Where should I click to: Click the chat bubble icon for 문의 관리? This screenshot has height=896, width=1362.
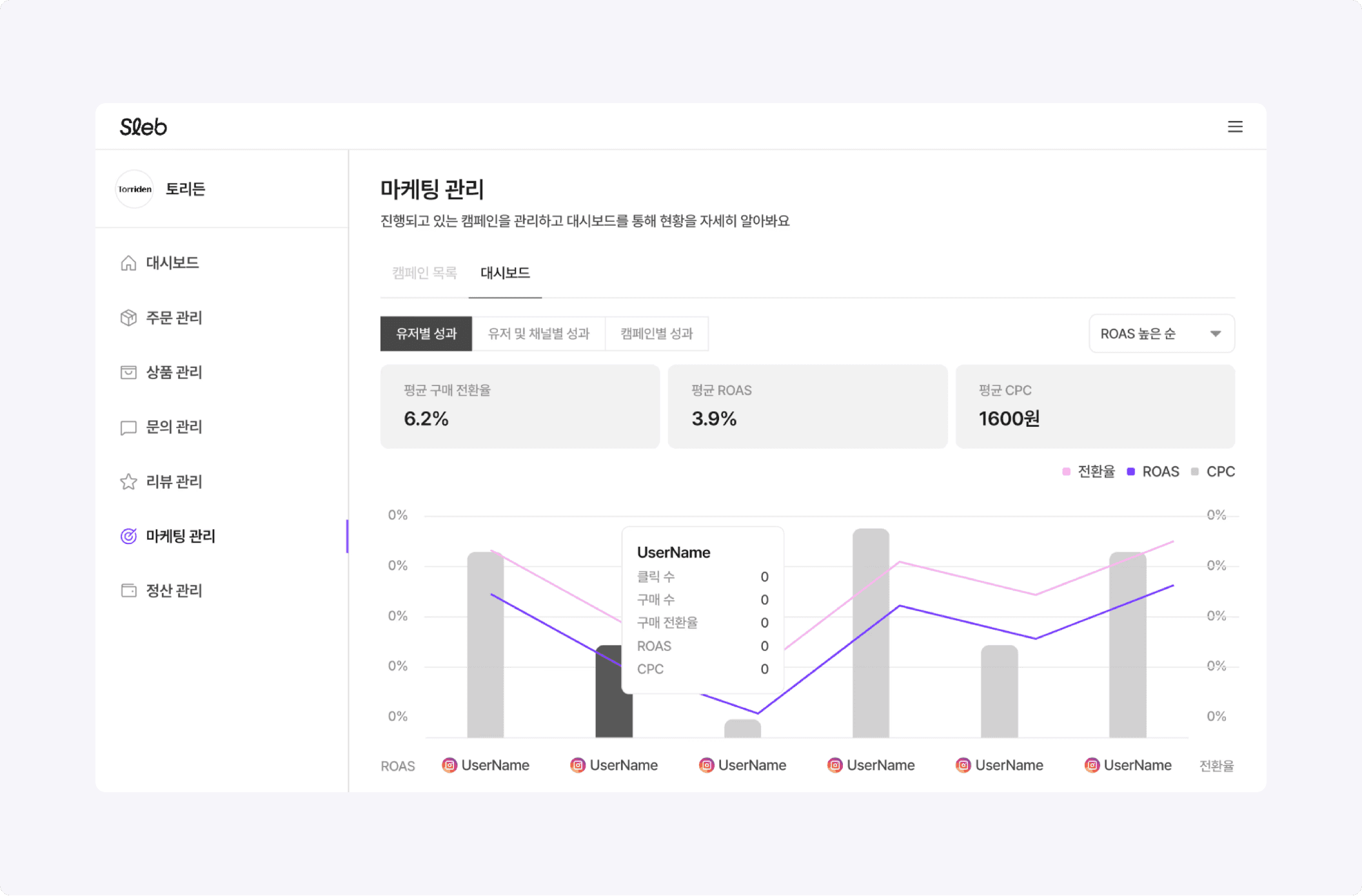128,427
